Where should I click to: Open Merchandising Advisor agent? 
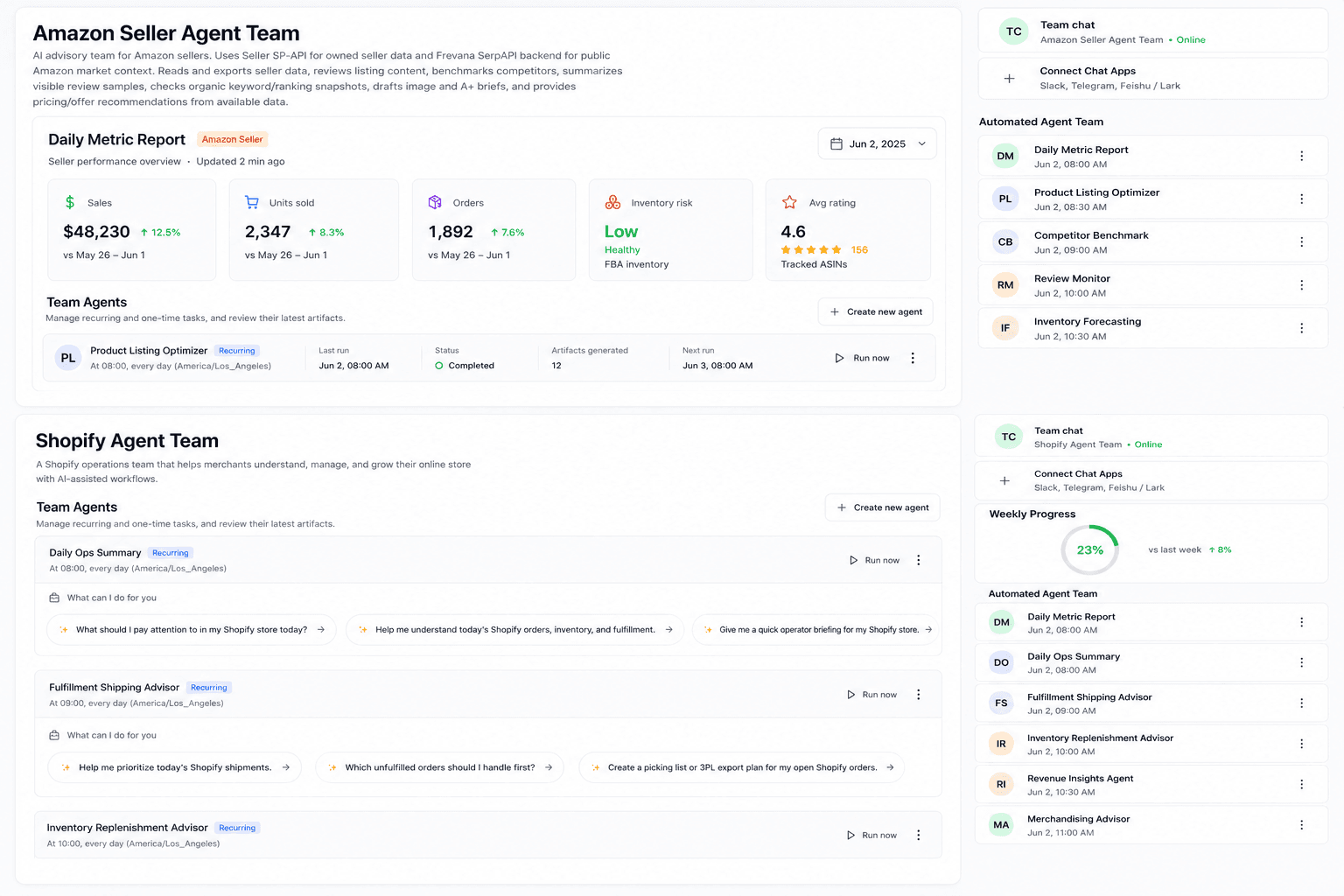click(1151, 825)
